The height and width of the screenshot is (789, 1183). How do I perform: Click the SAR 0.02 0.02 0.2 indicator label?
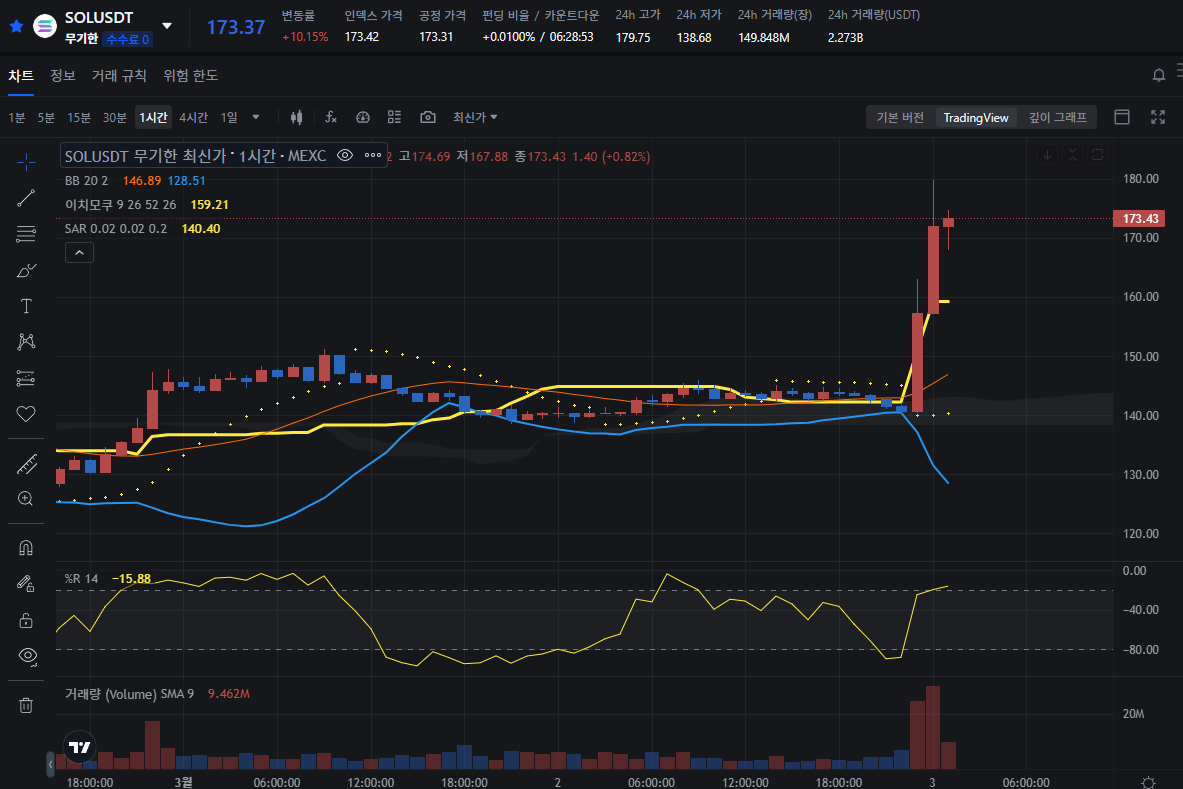tap(116, 229)
